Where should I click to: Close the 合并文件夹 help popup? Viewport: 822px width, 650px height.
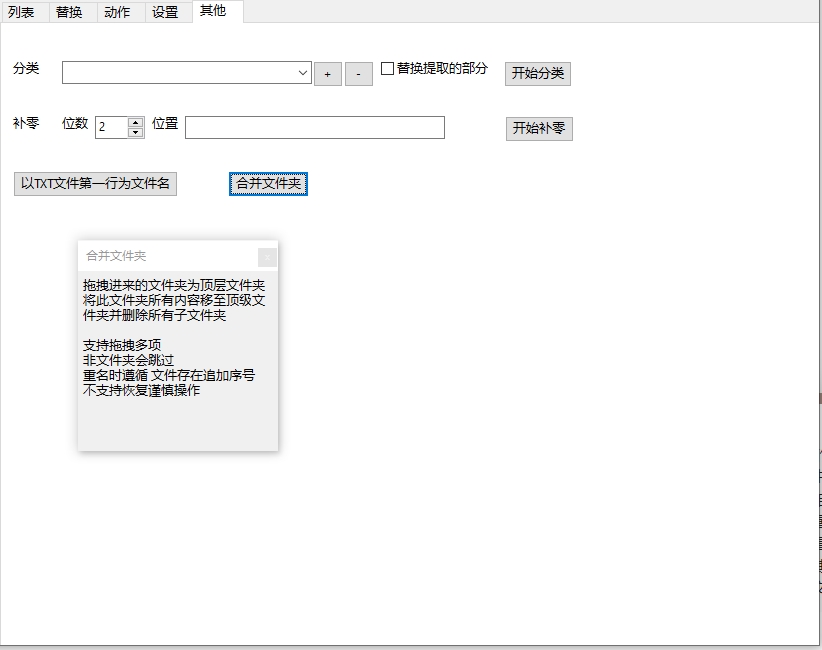pos(266,257)
